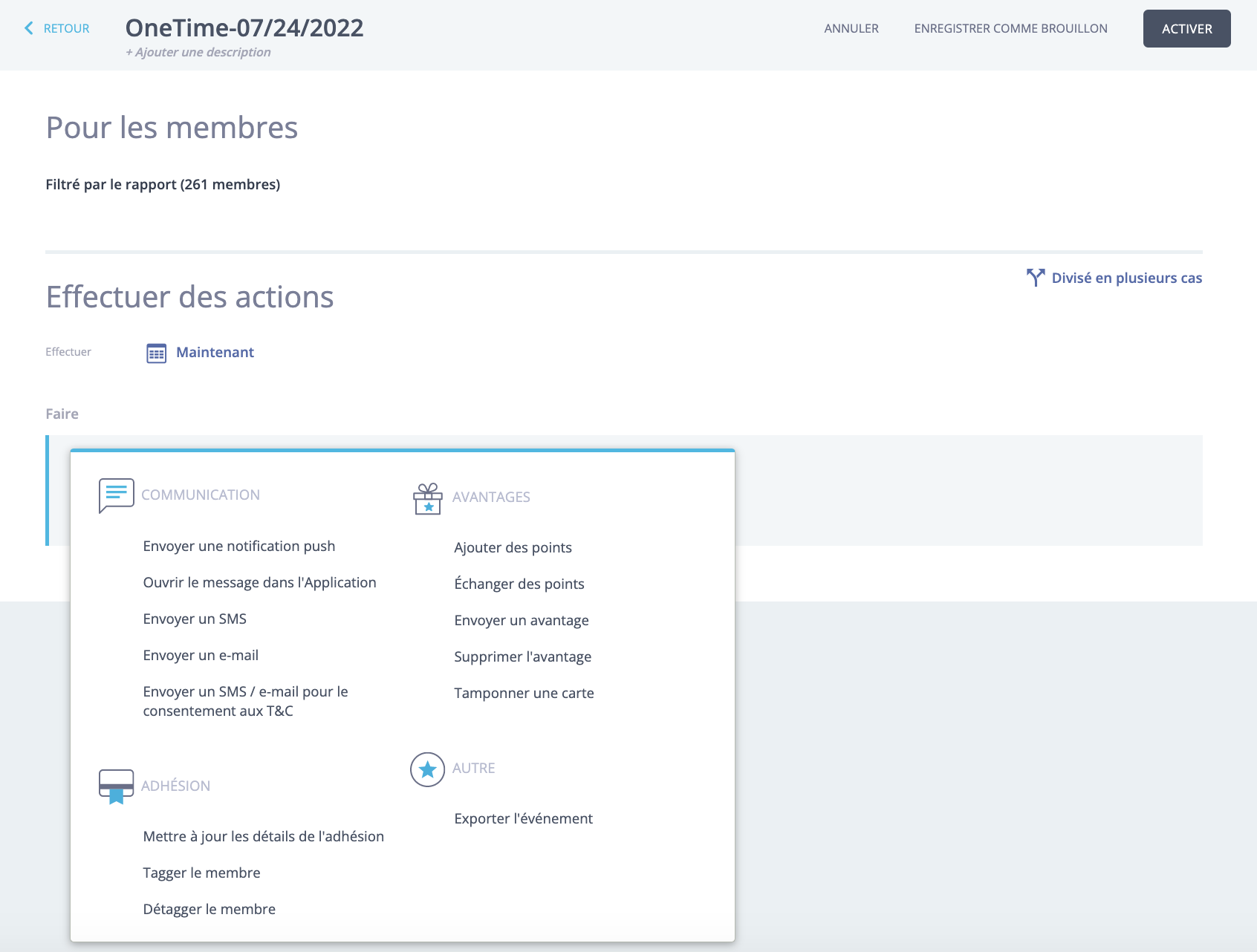Image resolution: width=1257 pixels, height=952 pixels.
Task: Choose Envoyer un SMS
Action: click(195, 619)
